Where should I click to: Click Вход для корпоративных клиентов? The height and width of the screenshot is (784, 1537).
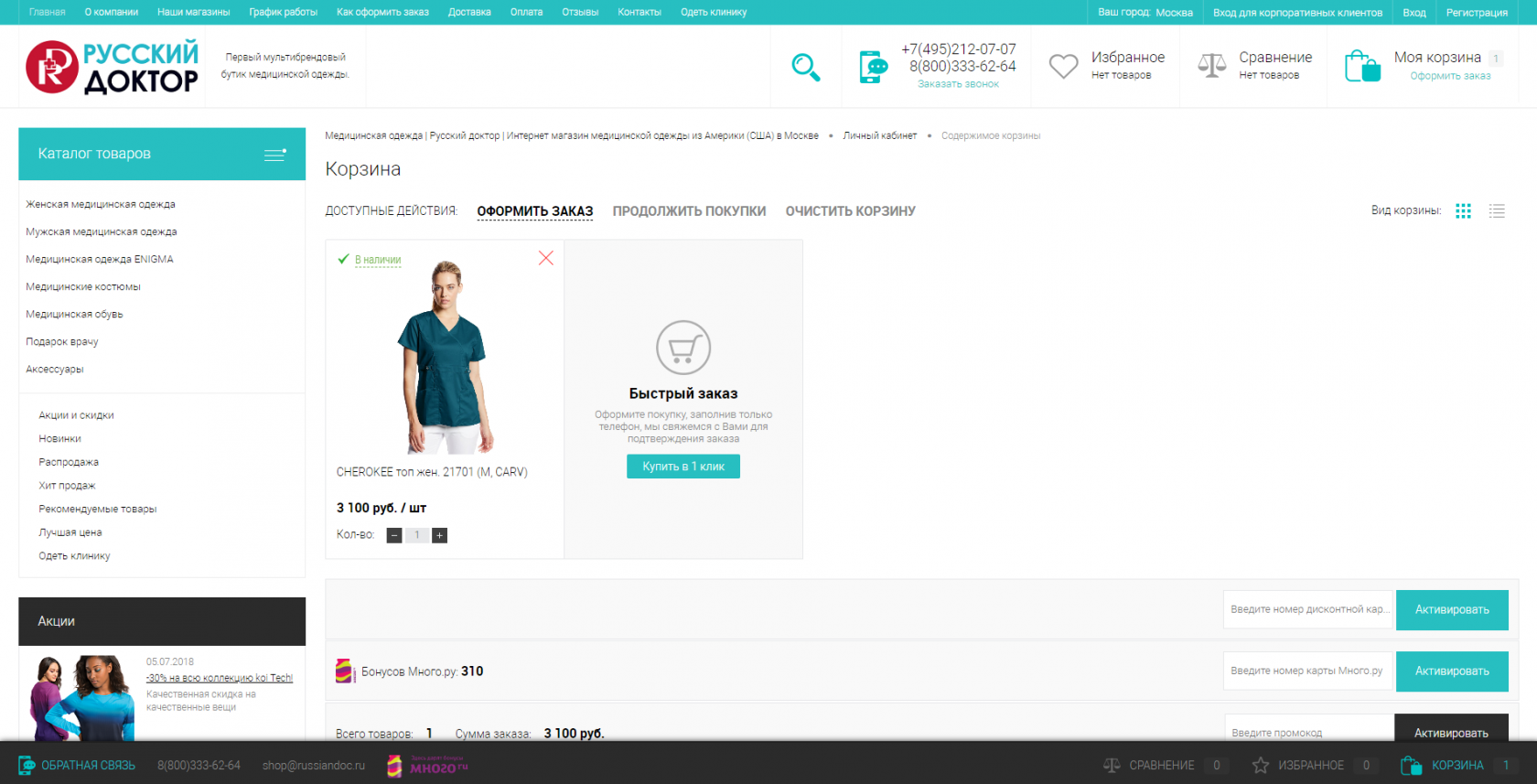point(1297,13)
